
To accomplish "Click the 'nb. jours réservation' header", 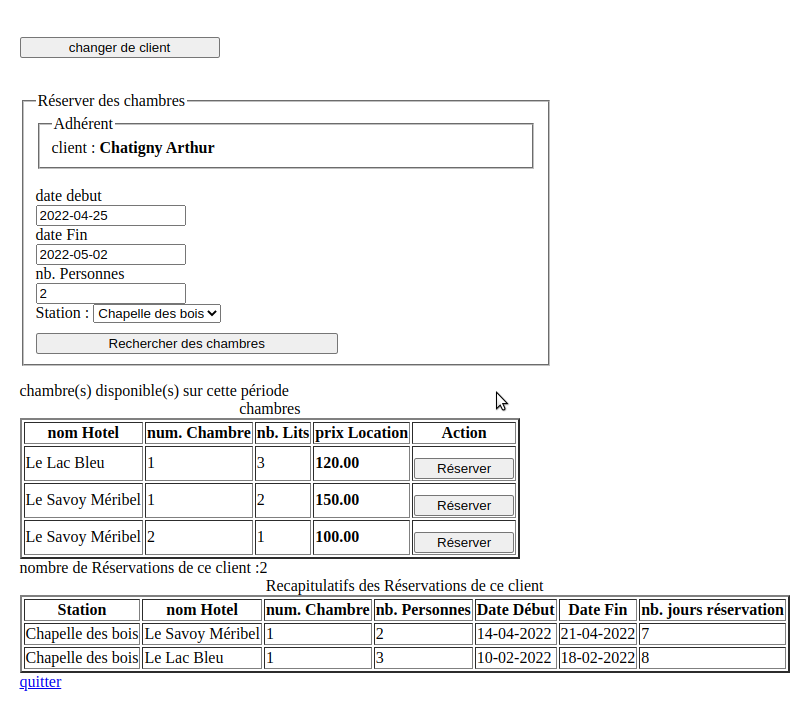I will [712, 609].
